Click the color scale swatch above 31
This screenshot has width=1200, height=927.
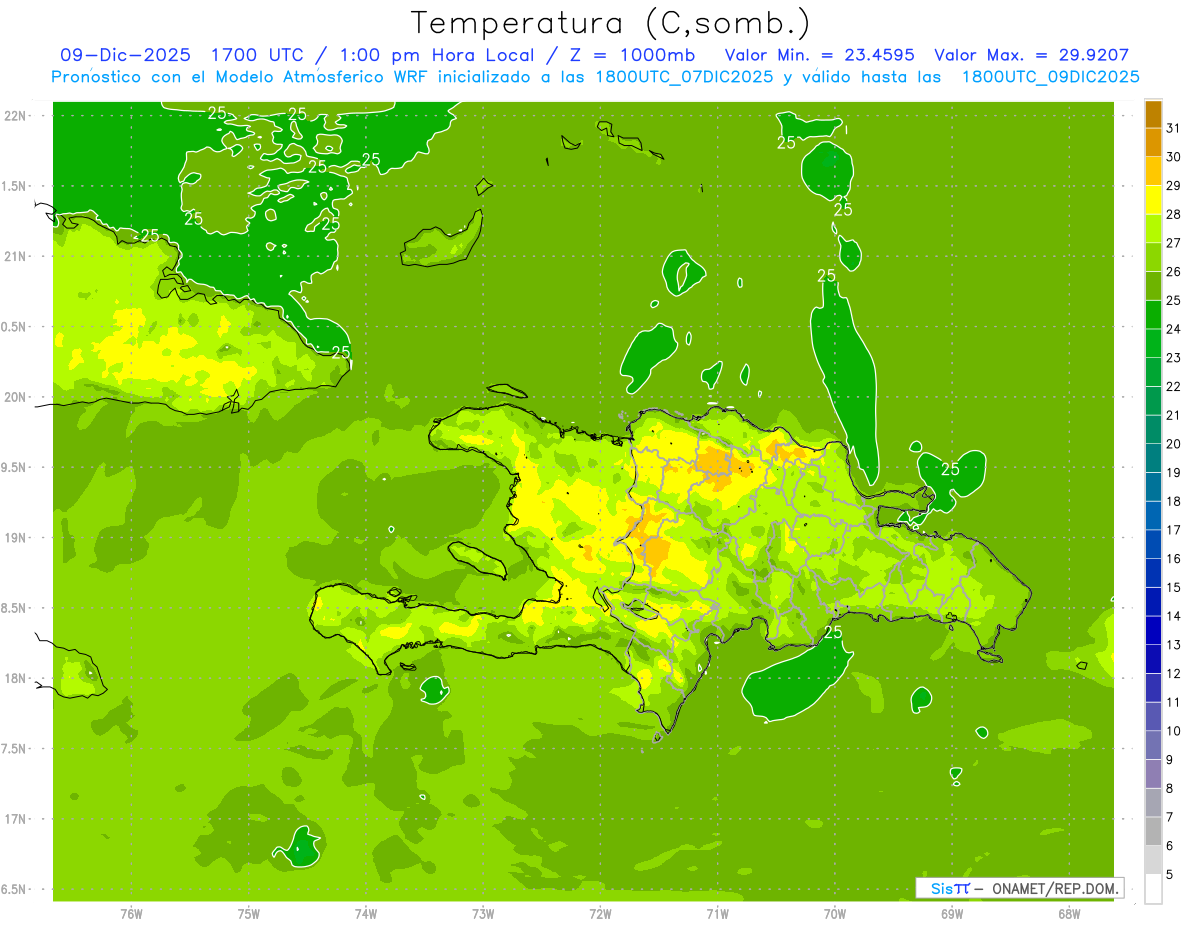(1153, 113)
